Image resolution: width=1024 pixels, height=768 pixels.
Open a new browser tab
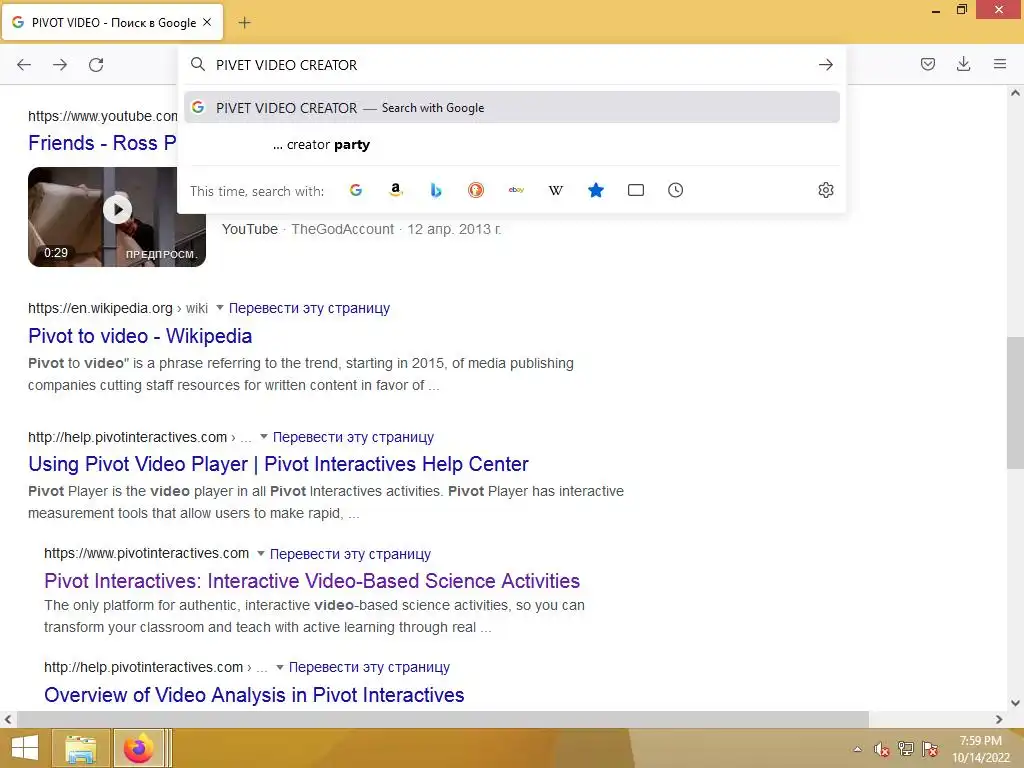(244, 23)
